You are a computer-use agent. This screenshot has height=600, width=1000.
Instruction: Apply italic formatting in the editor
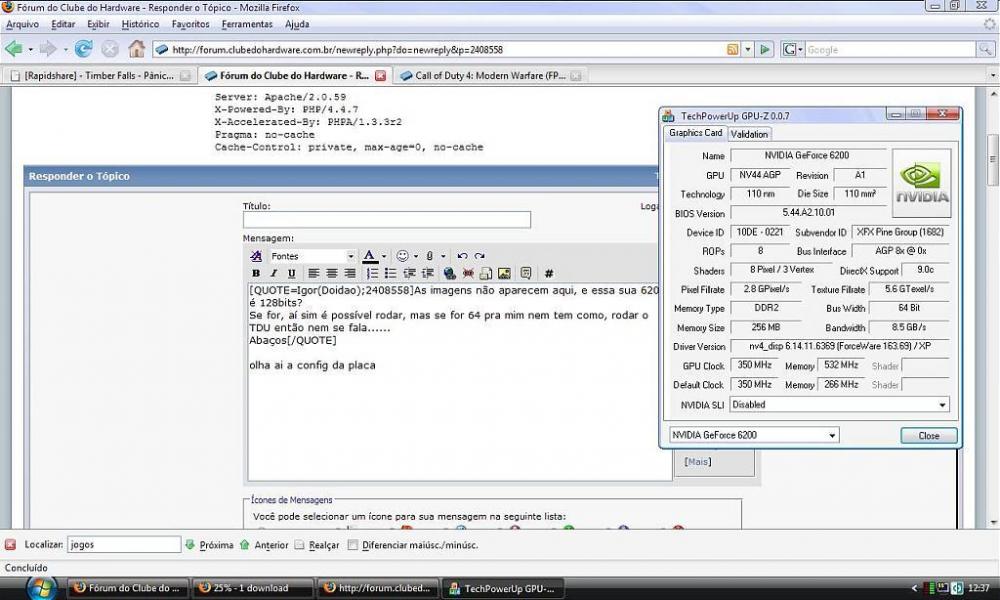pos(274,273)
